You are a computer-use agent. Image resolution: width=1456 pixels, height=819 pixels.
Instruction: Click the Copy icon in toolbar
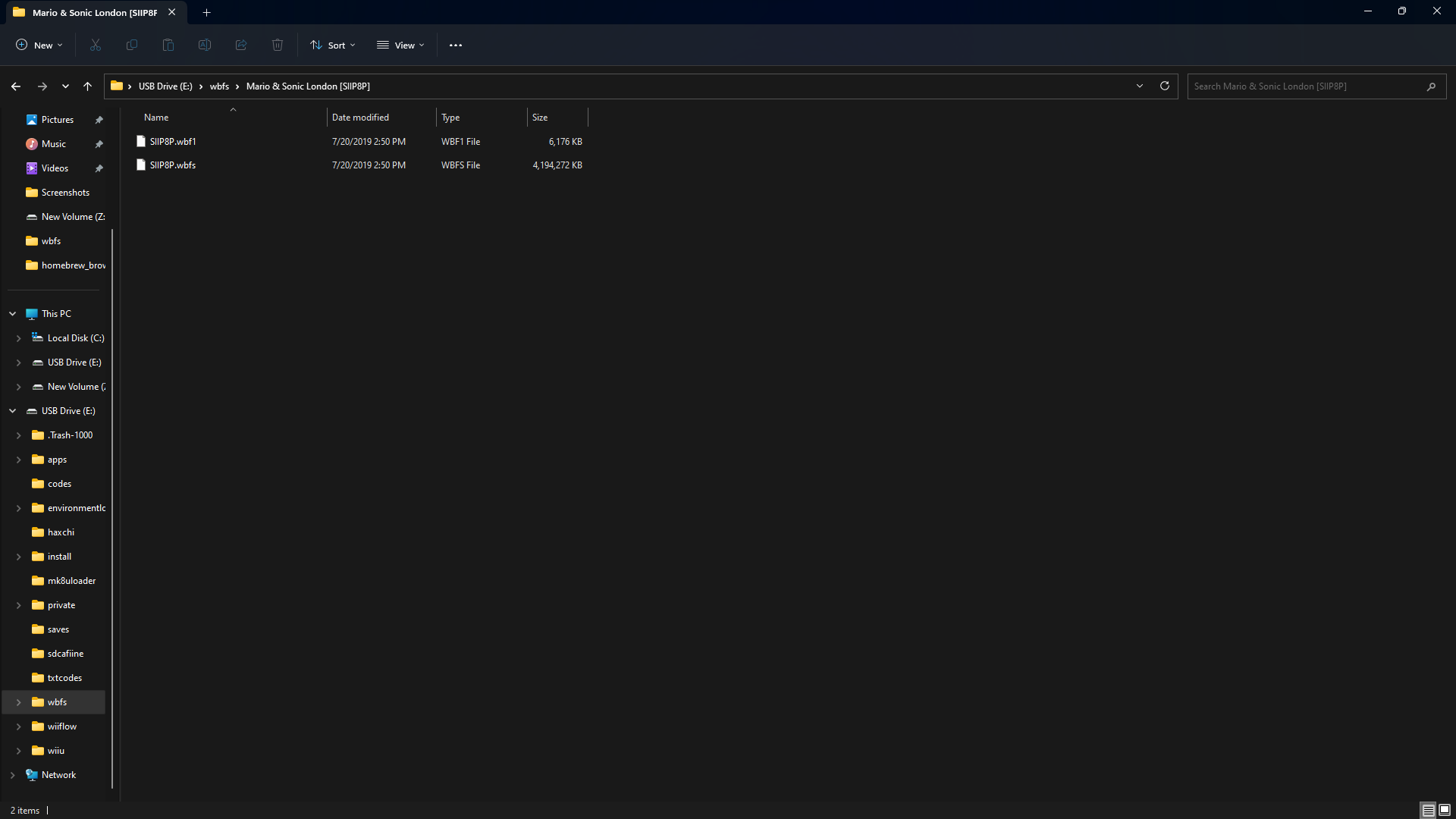(x=132, y=45)
